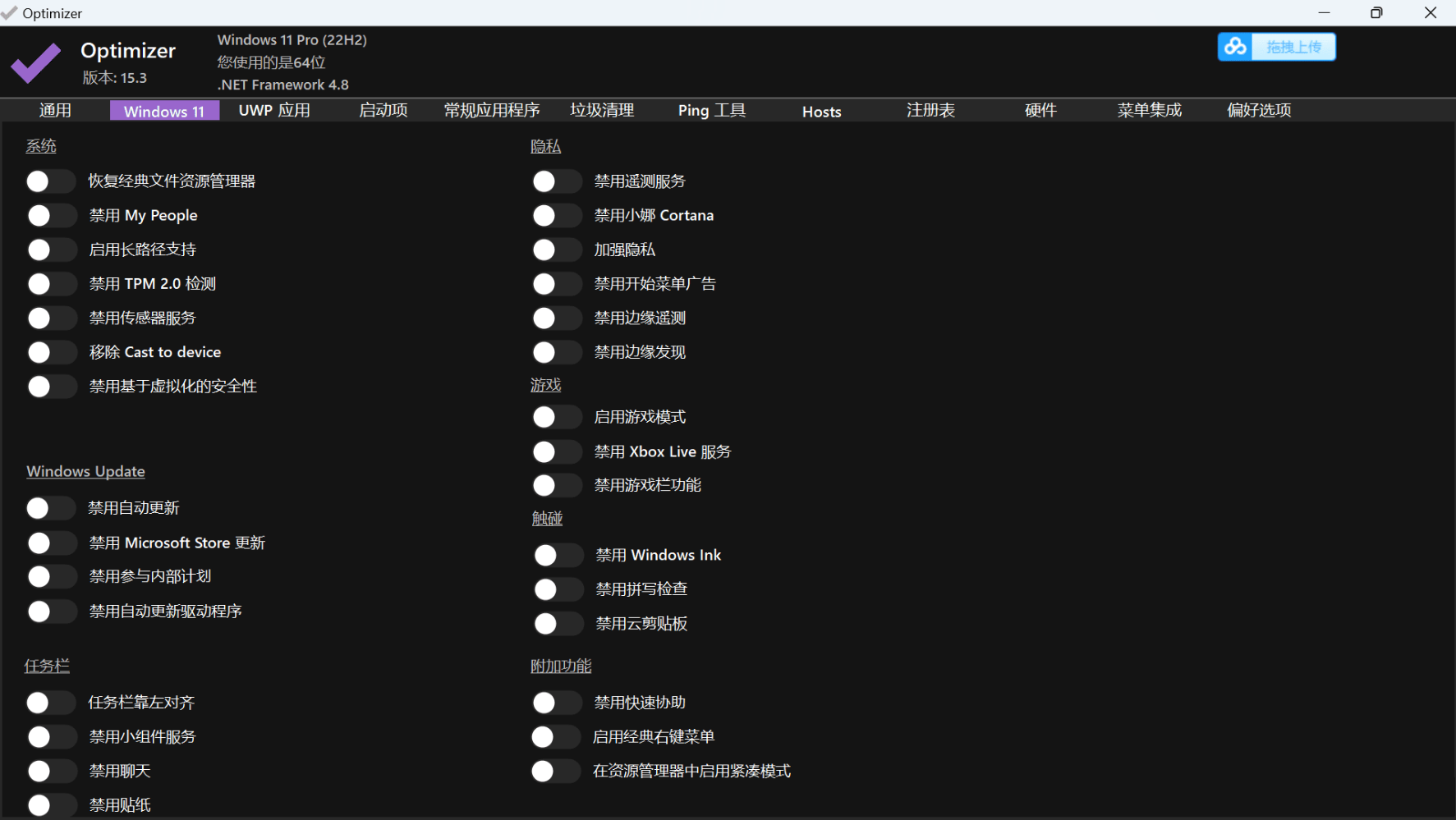The height and width of the screenshot is (820, 1456).
Task: Open the 注册表 tab
Action: [930, 111]
